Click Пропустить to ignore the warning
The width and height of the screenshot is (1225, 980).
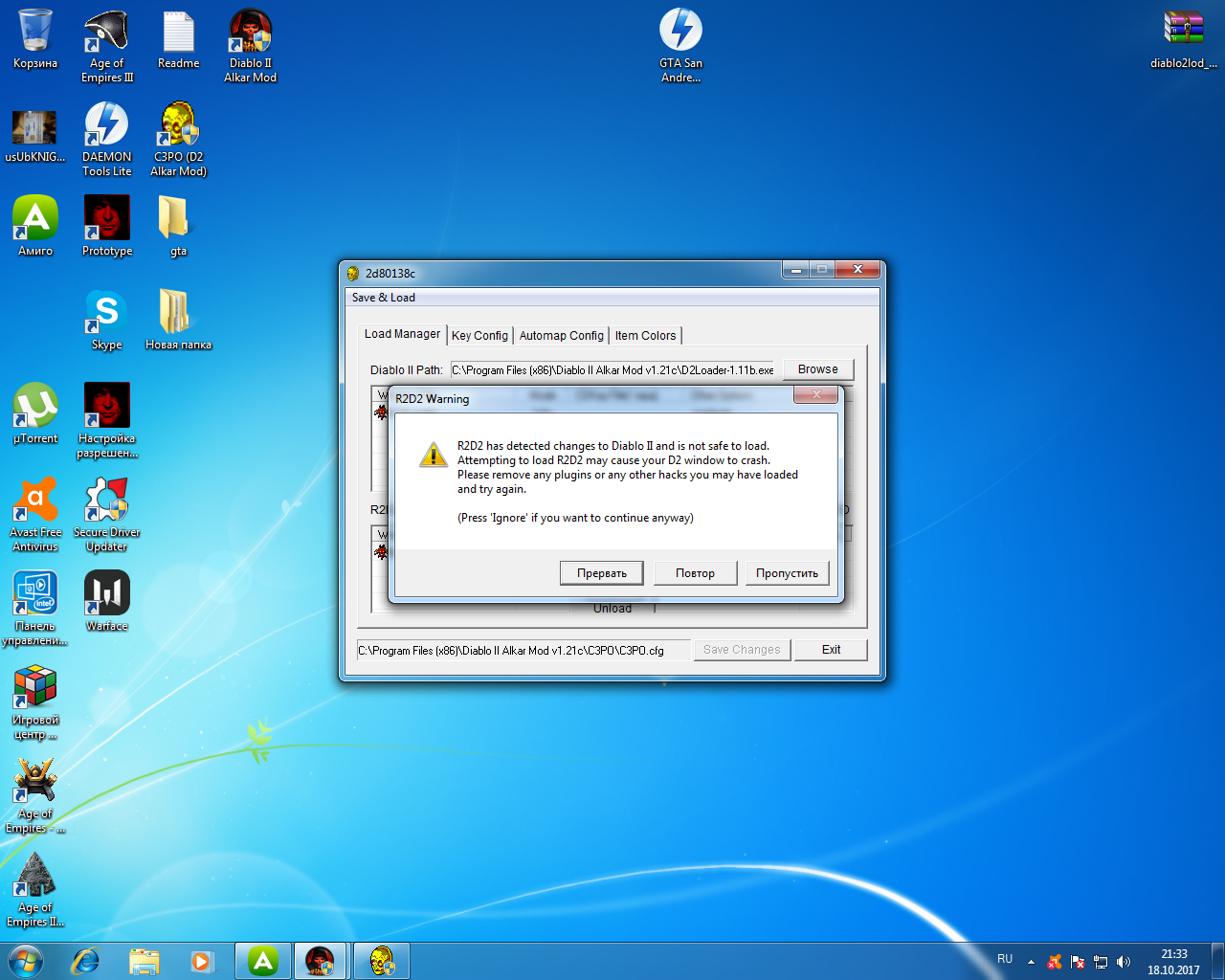coord(788,573)
